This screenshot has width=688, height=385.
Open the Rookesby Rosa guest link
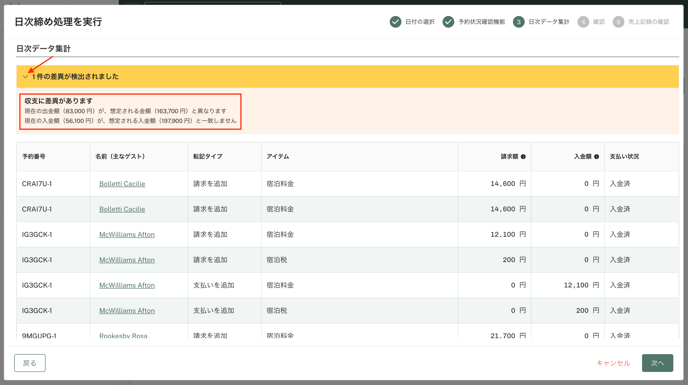click(x=123, y=335)
